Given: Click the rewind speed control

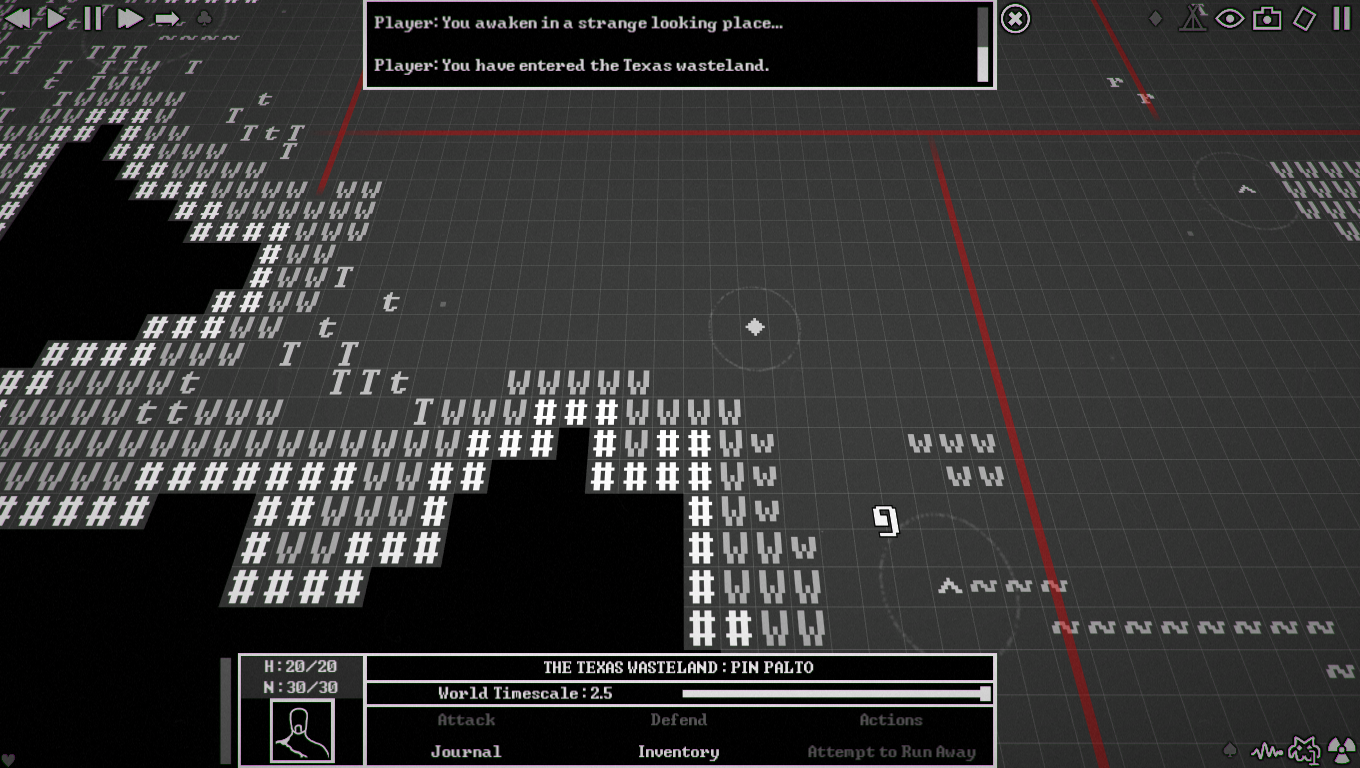Looking at the screenshot, I should pos(17,18).
